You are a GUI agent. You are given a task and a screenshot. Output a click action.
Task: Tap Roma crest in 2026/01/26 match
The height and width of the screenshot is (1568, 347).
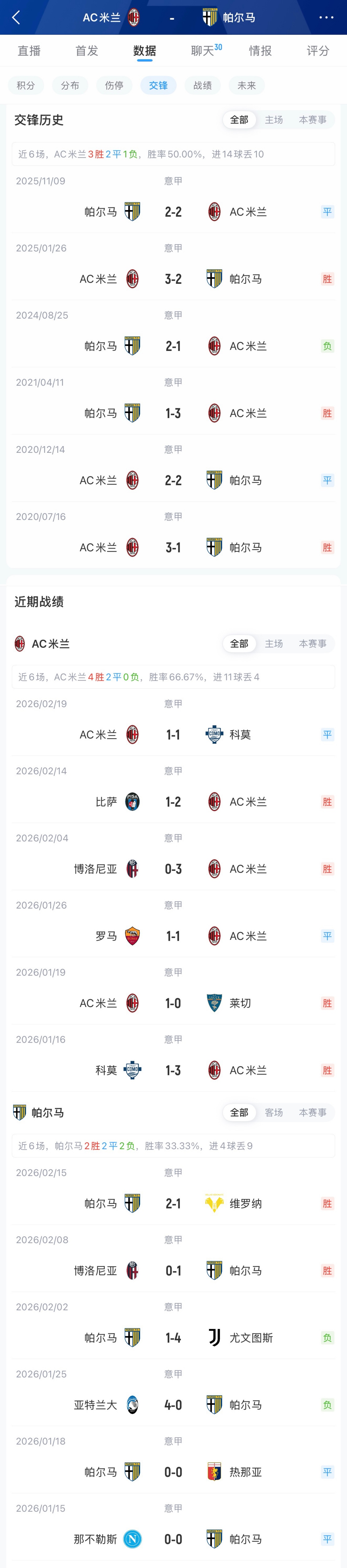[x=132, y=936]
